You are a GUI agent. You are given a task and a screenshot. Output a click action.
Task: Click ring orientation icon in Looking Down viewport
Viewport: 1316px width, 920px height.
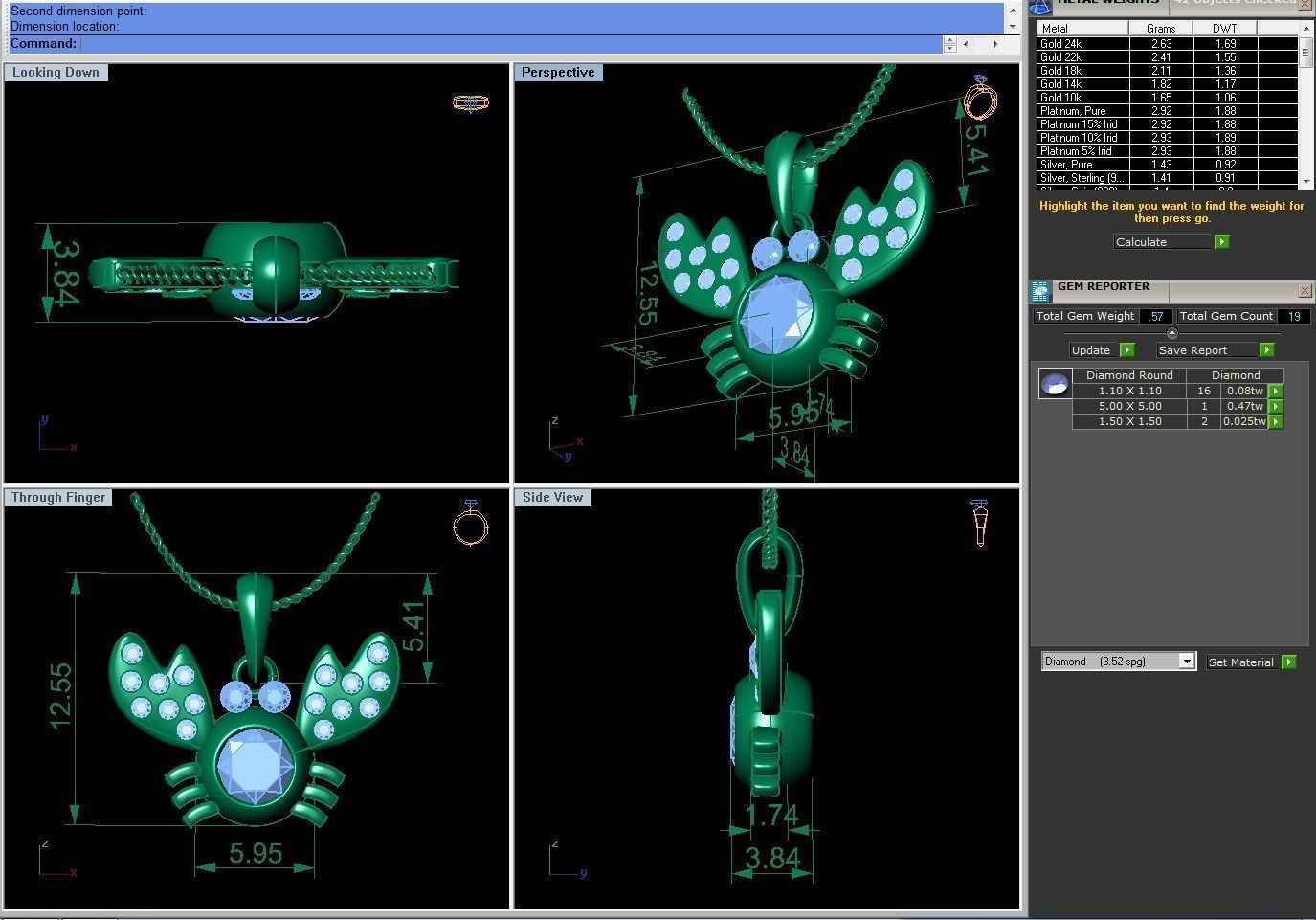(470, 102)
